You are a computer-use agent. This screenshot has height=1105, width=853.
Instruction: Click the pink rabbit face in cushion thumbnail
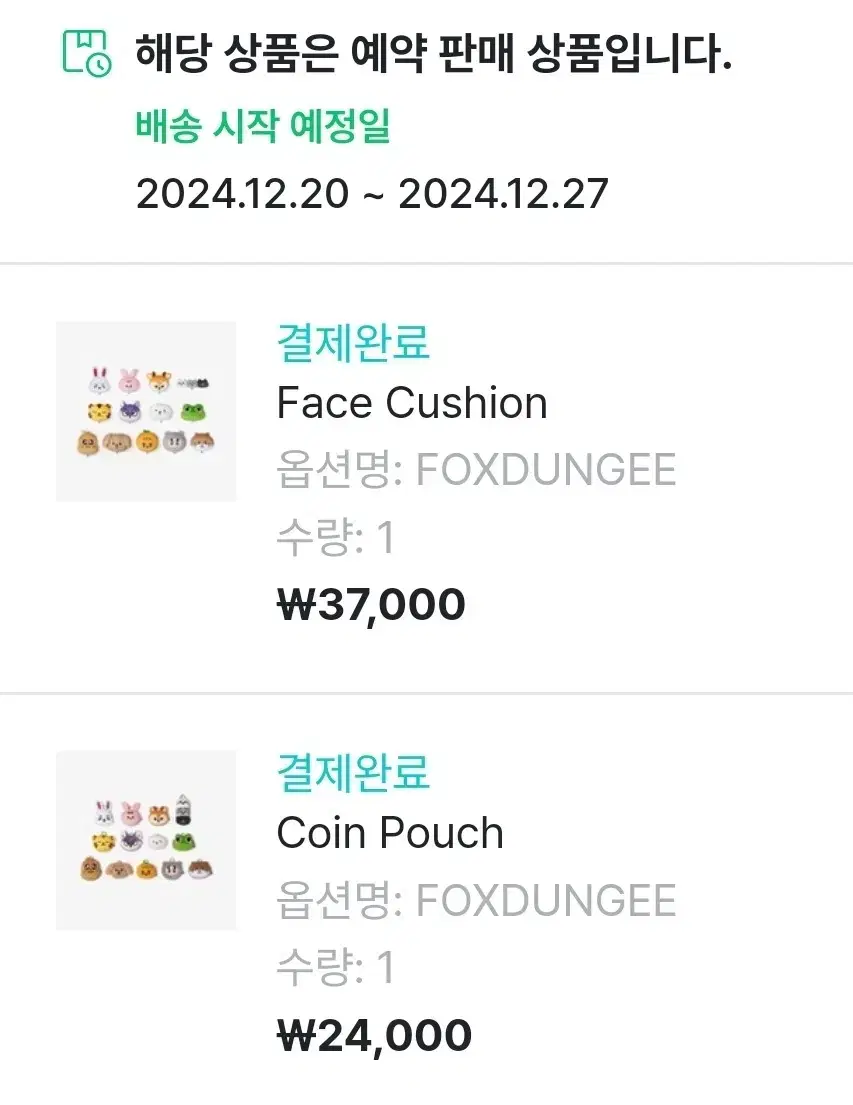(130, 380)
